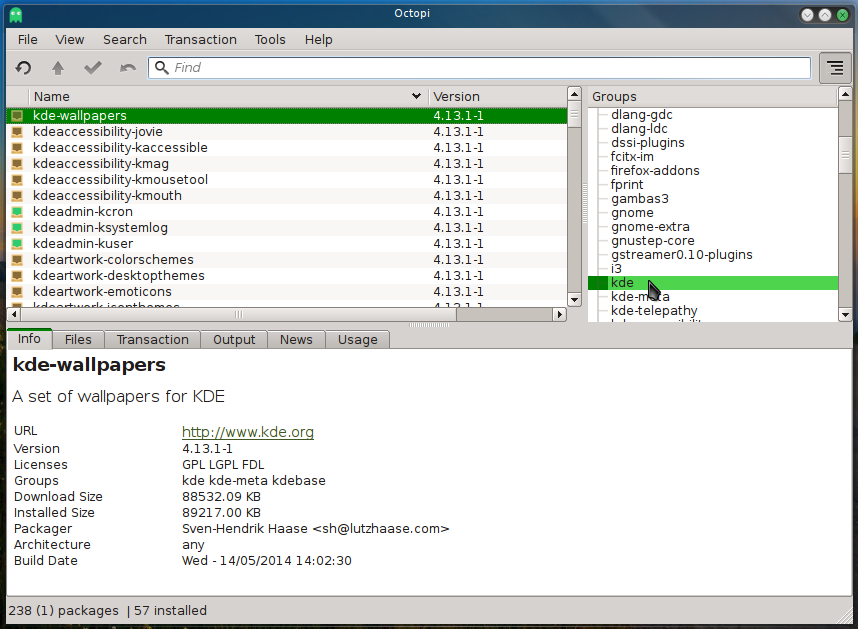The width and height of the screenshot is (858, 629).
Task: Click the magnifier icon in the Find box
Action: 161,68
